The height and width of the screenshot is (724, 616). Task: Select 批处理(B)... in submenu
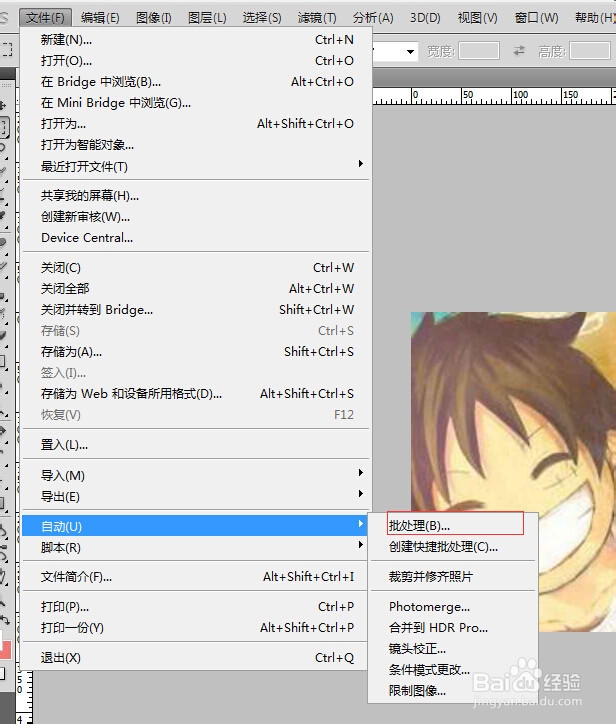[x=453, y=525]
